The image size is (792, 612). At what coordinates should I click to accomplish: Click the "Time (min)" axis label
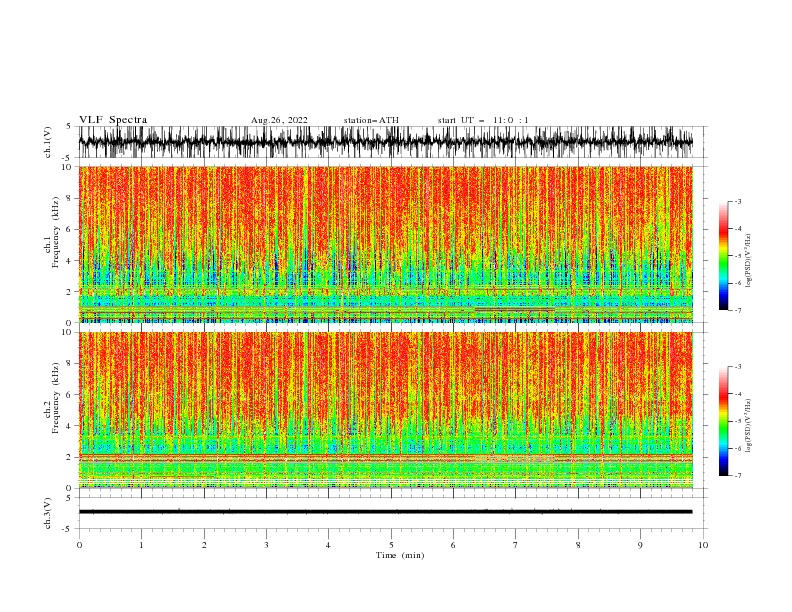400,555
